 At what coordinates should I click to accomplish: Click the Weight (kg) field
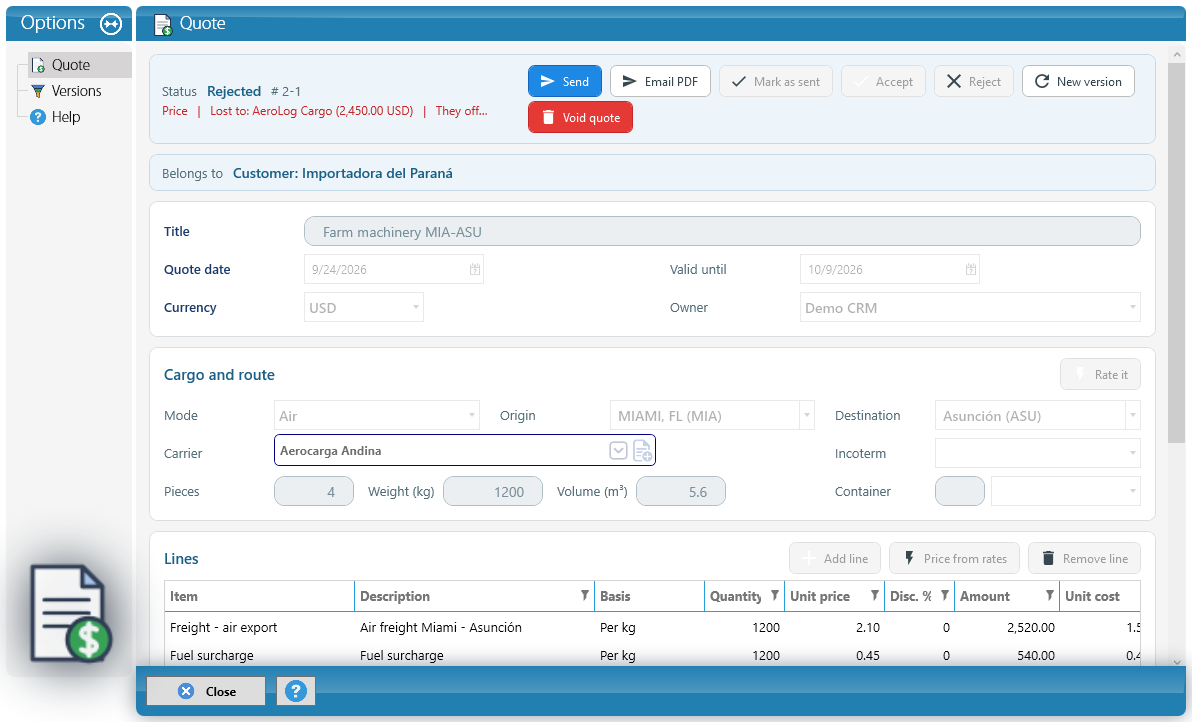tap(493, 491)
